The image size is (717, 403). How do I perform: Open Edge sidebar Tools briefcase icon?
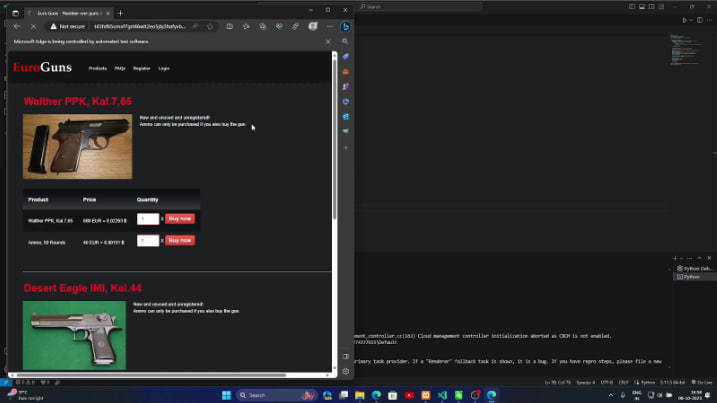click(346, 72)
